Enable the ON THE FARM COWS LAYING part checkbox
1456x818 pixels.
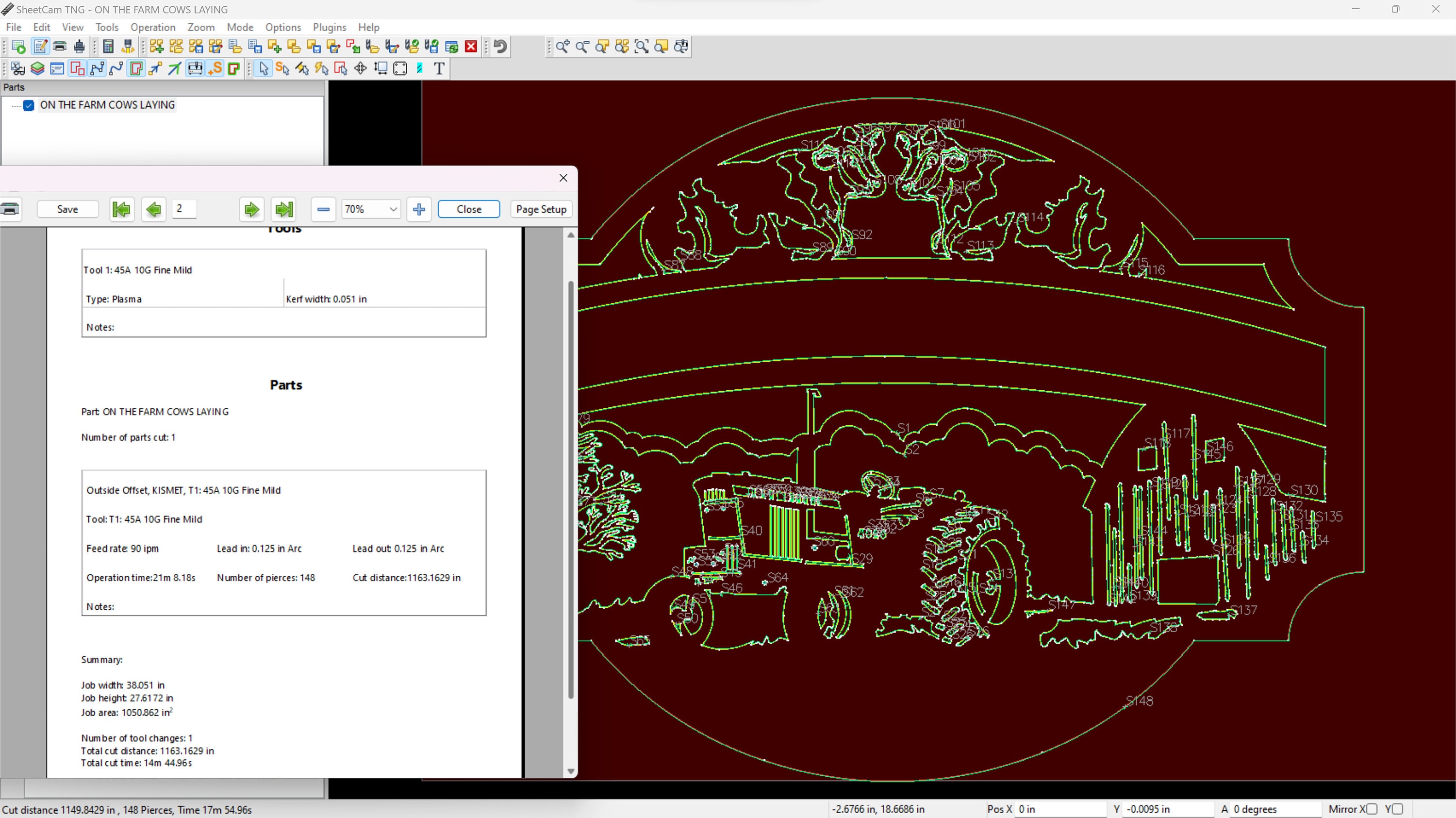[x=29, y=106]
